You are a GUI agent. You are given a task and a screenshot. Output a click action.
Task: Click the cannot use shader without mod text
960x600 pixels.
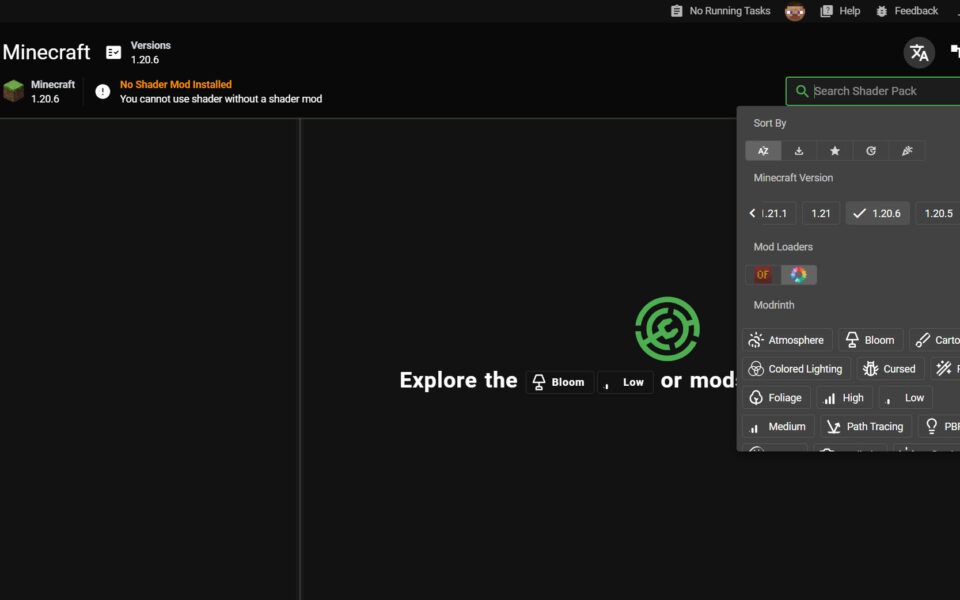coord(221,99)
